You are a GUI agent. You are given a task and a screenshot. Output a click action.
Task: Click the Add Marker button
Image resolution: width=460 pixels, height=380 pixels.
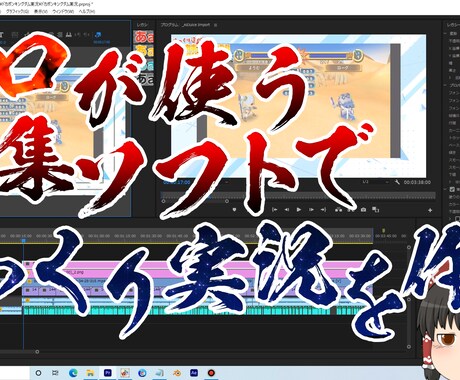[x=234, y=210]
